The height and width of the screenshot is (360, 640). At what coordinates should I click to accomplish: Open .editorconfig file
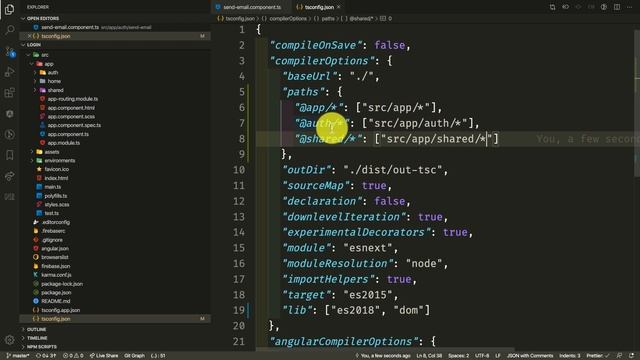tap(56, 222)
